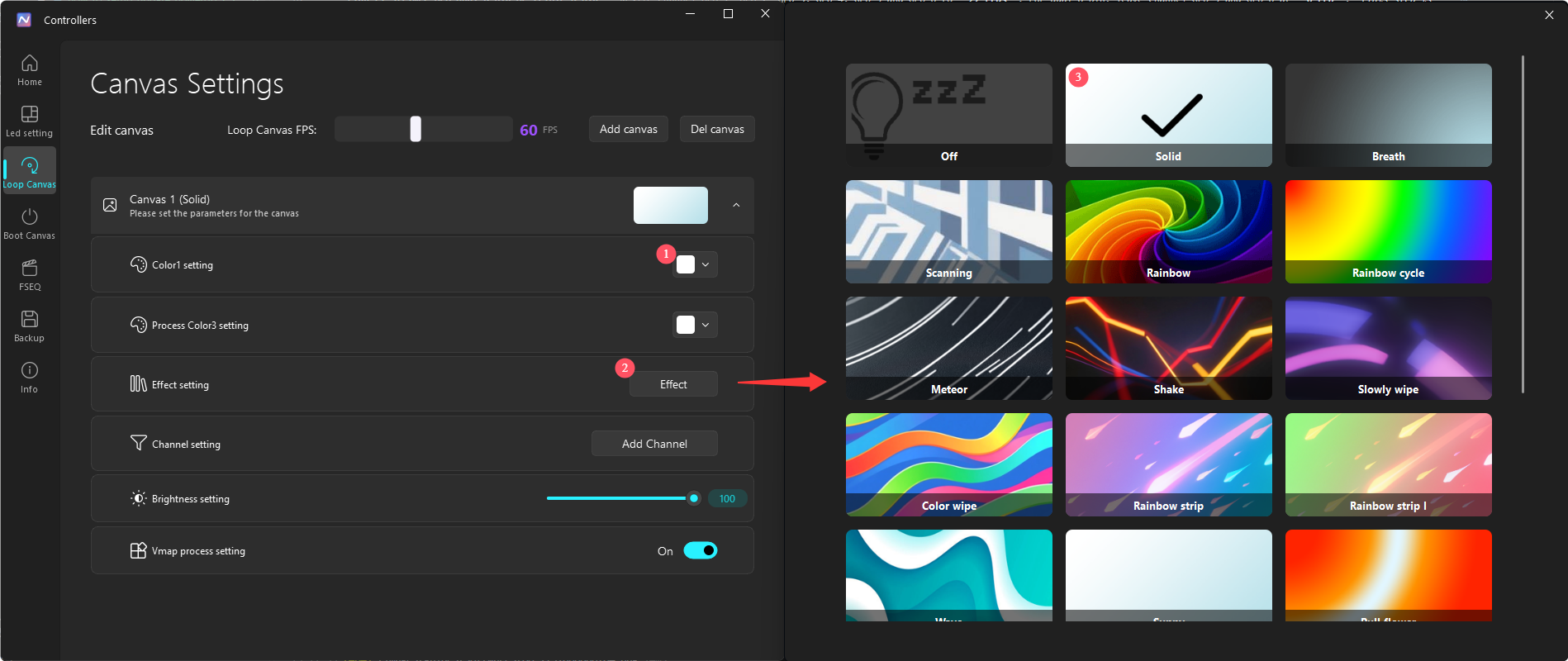Image resolution: width=1568 pixels, height=661 pixels.
Task: Open the Backup sidebar section
Action: [30, 326]
